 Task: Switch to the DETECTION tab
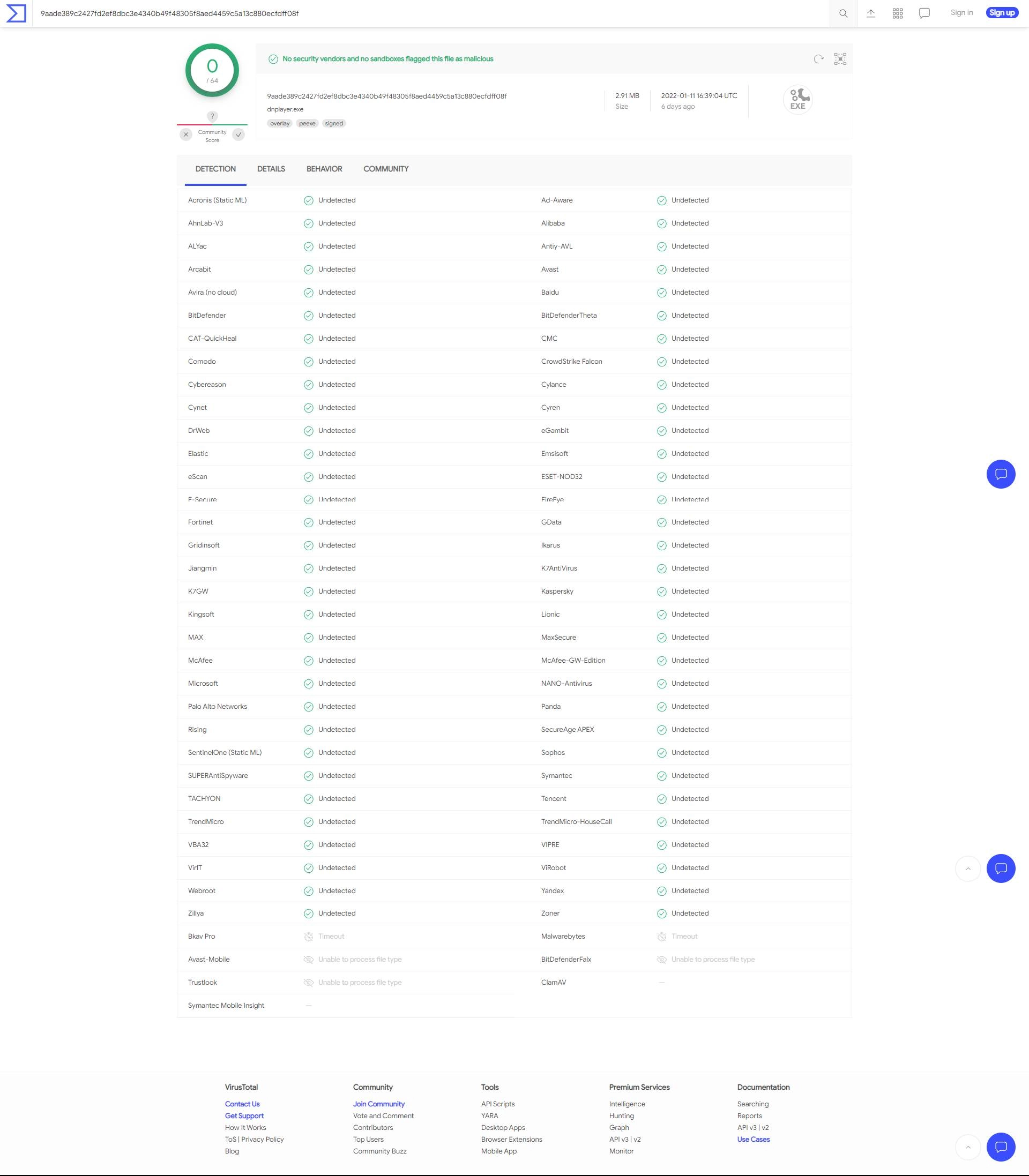215,169
